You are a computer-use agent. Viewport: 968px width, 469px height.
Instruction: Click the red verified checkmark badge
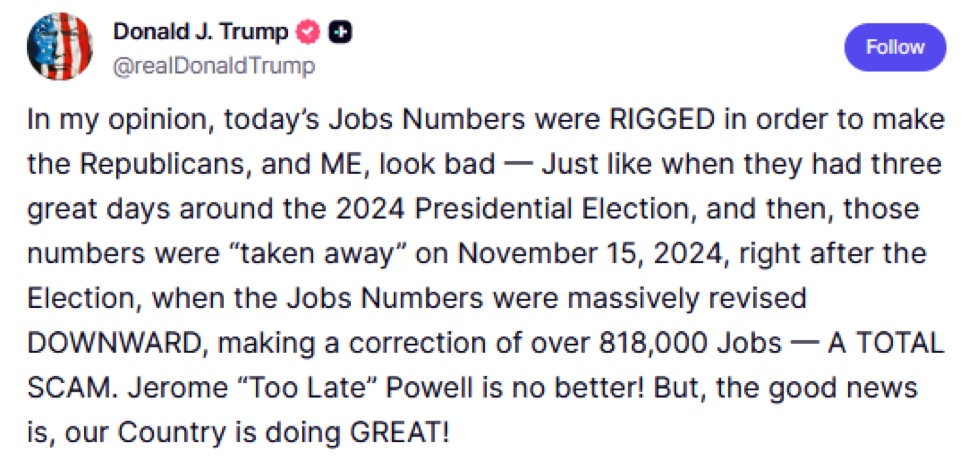[308, 31]
